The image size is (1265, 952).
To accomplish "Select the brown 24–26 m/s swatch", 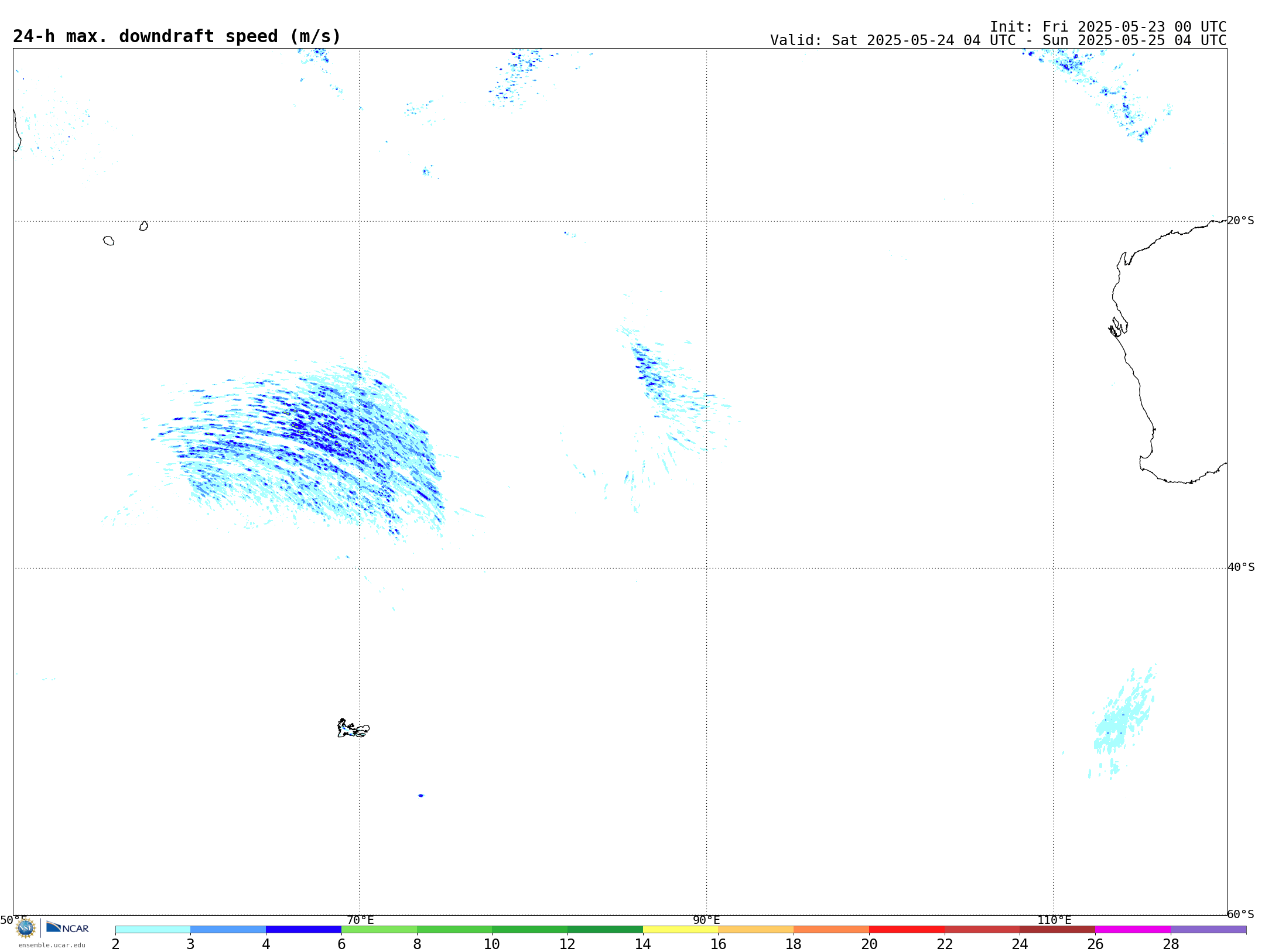I will pyautogui.click(x=1058, y=929).
